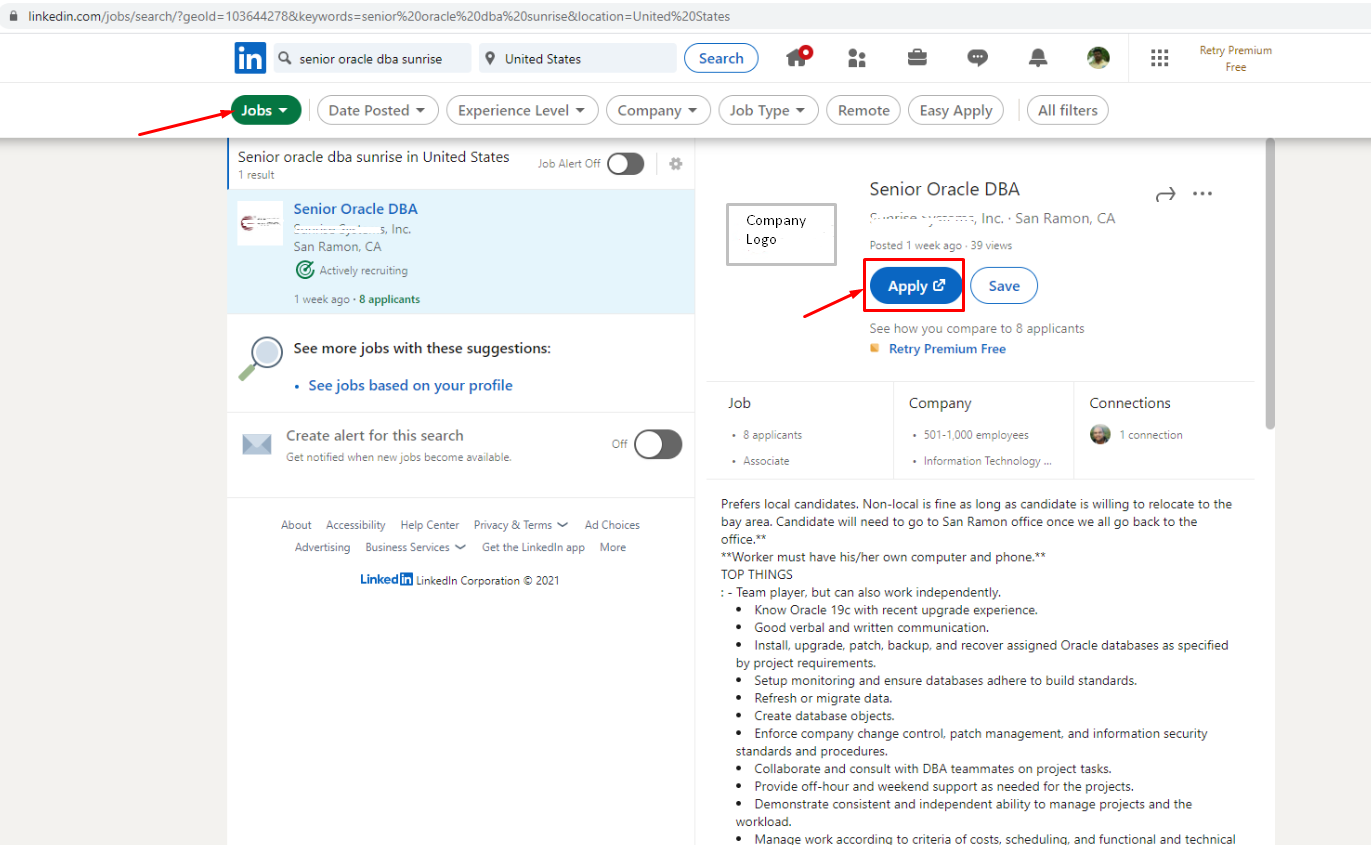Image resolution: width=1371 pixels, height=845 pixels.
Task: Open the Date Posted filter dropdown
Action: [x=378, y=110]
